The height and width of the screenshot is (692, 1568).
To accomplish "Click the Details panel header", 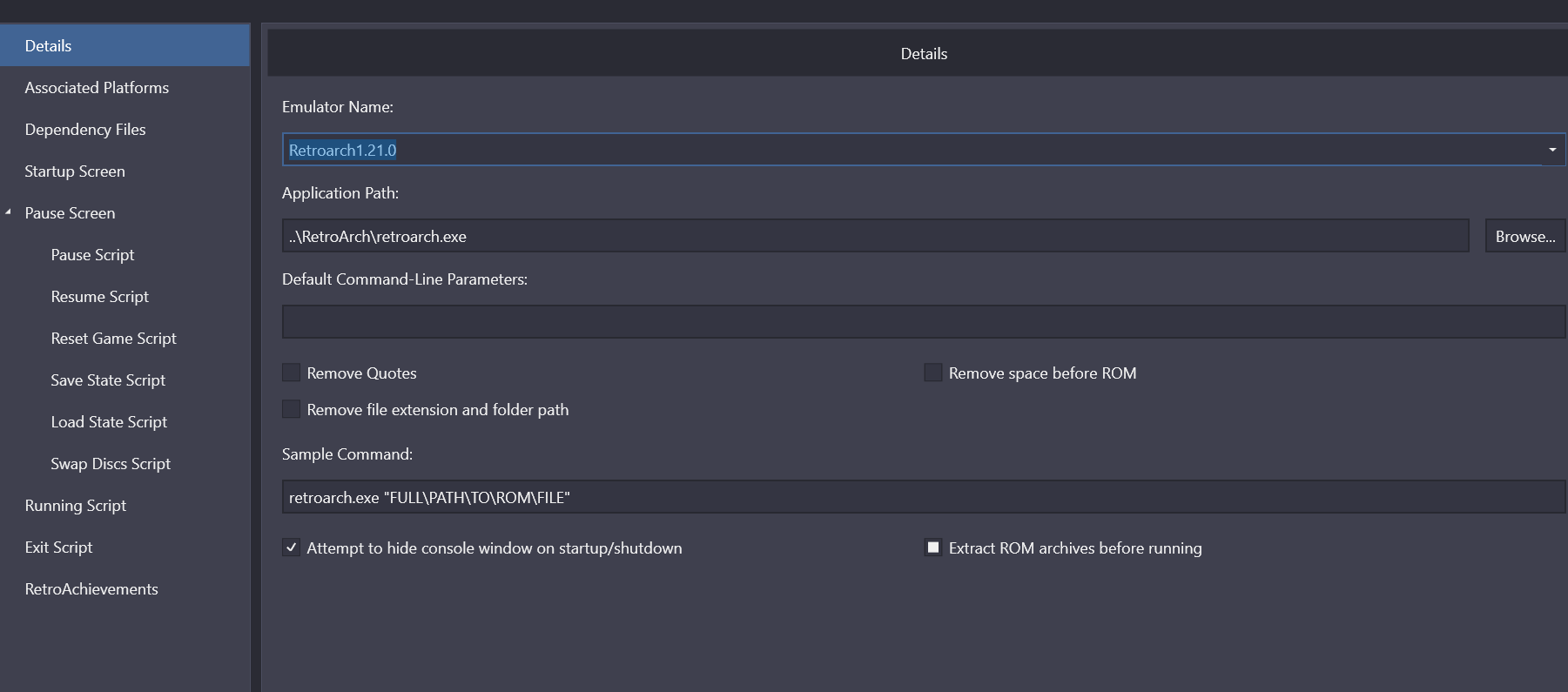I will pyautogui.click(x=918, y=53).
